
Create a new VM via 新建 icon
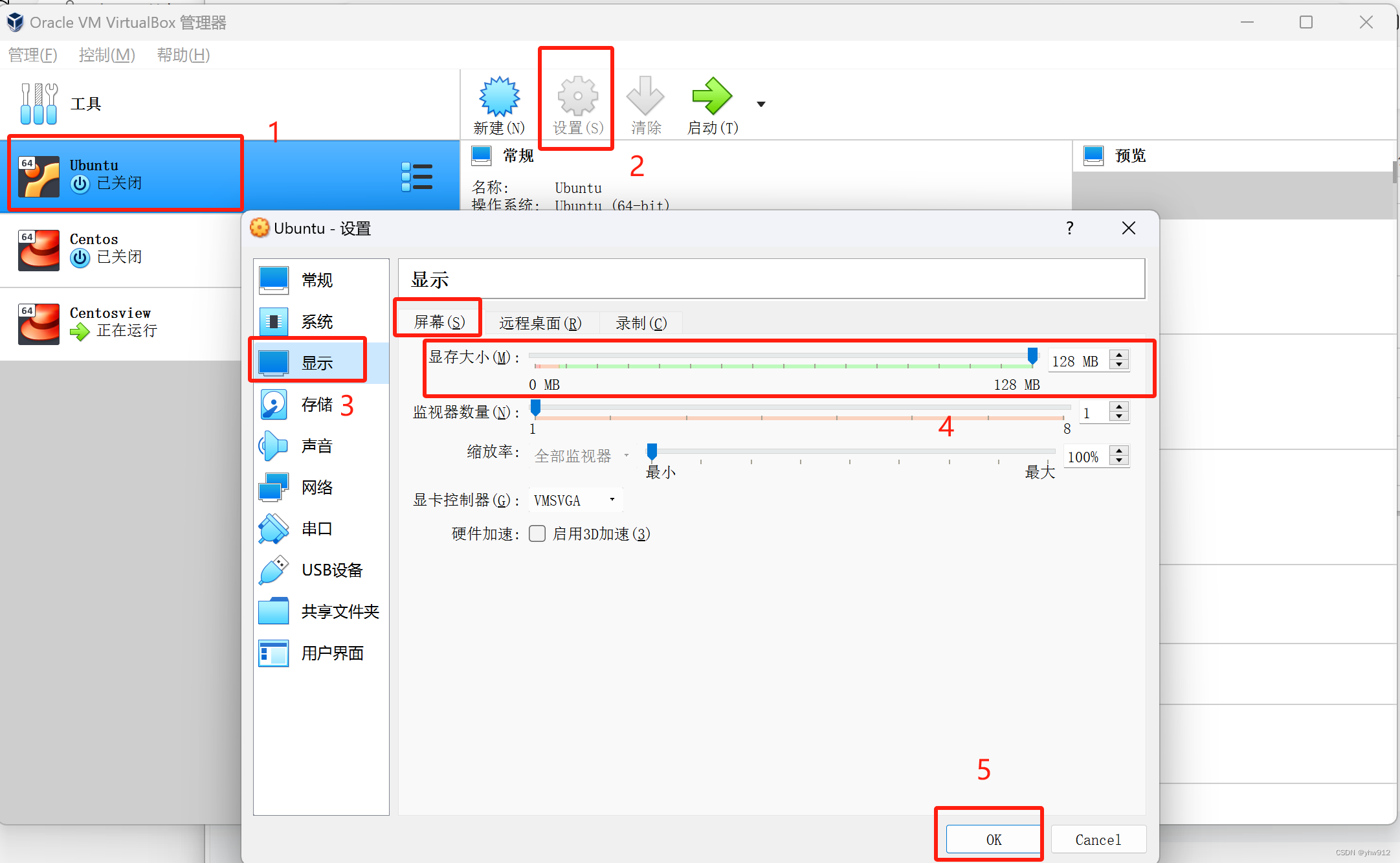tap(498, 104)
